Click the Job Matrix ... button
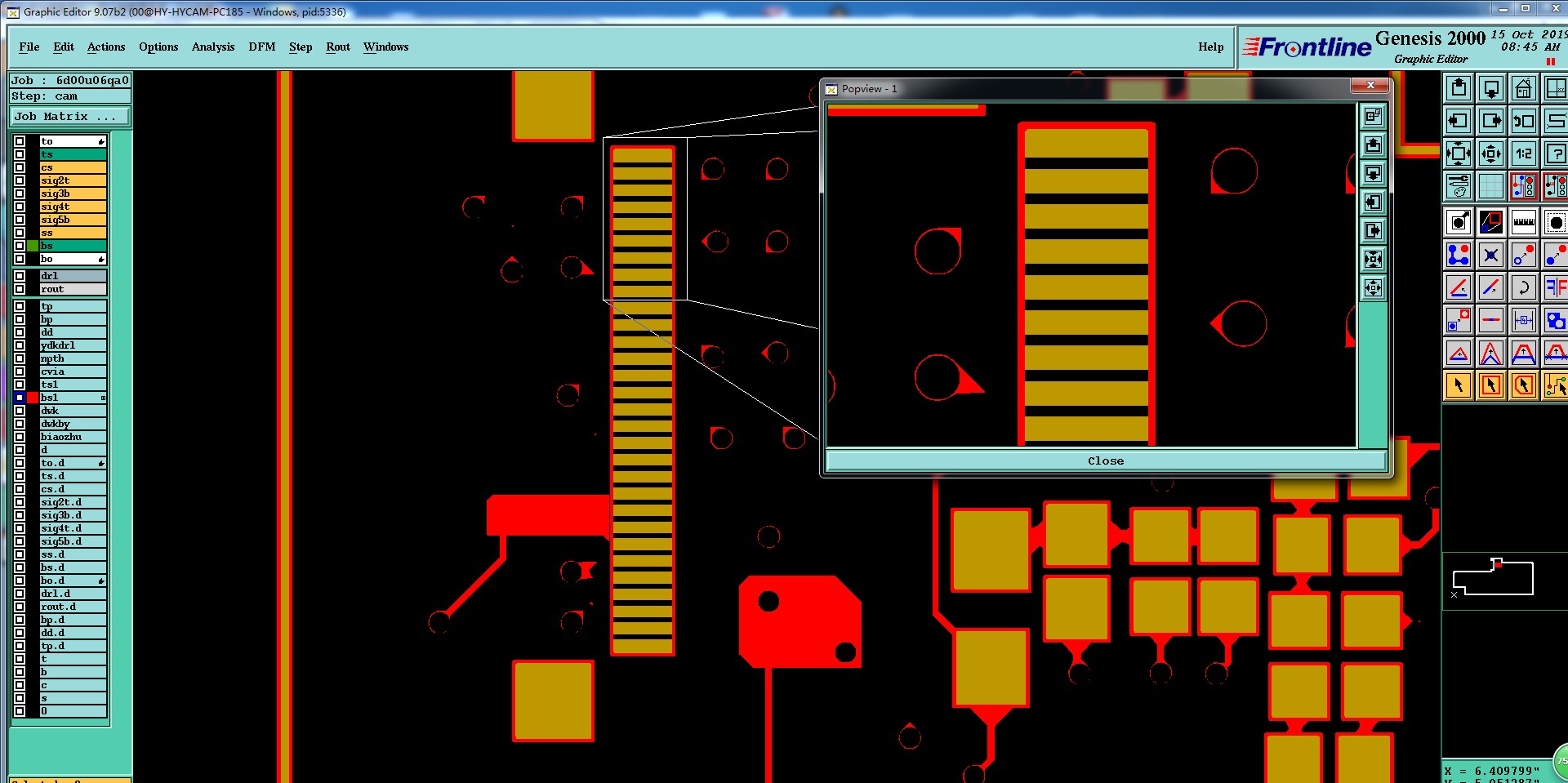Screen dimensions: 1568x783 tap(69, 117)
